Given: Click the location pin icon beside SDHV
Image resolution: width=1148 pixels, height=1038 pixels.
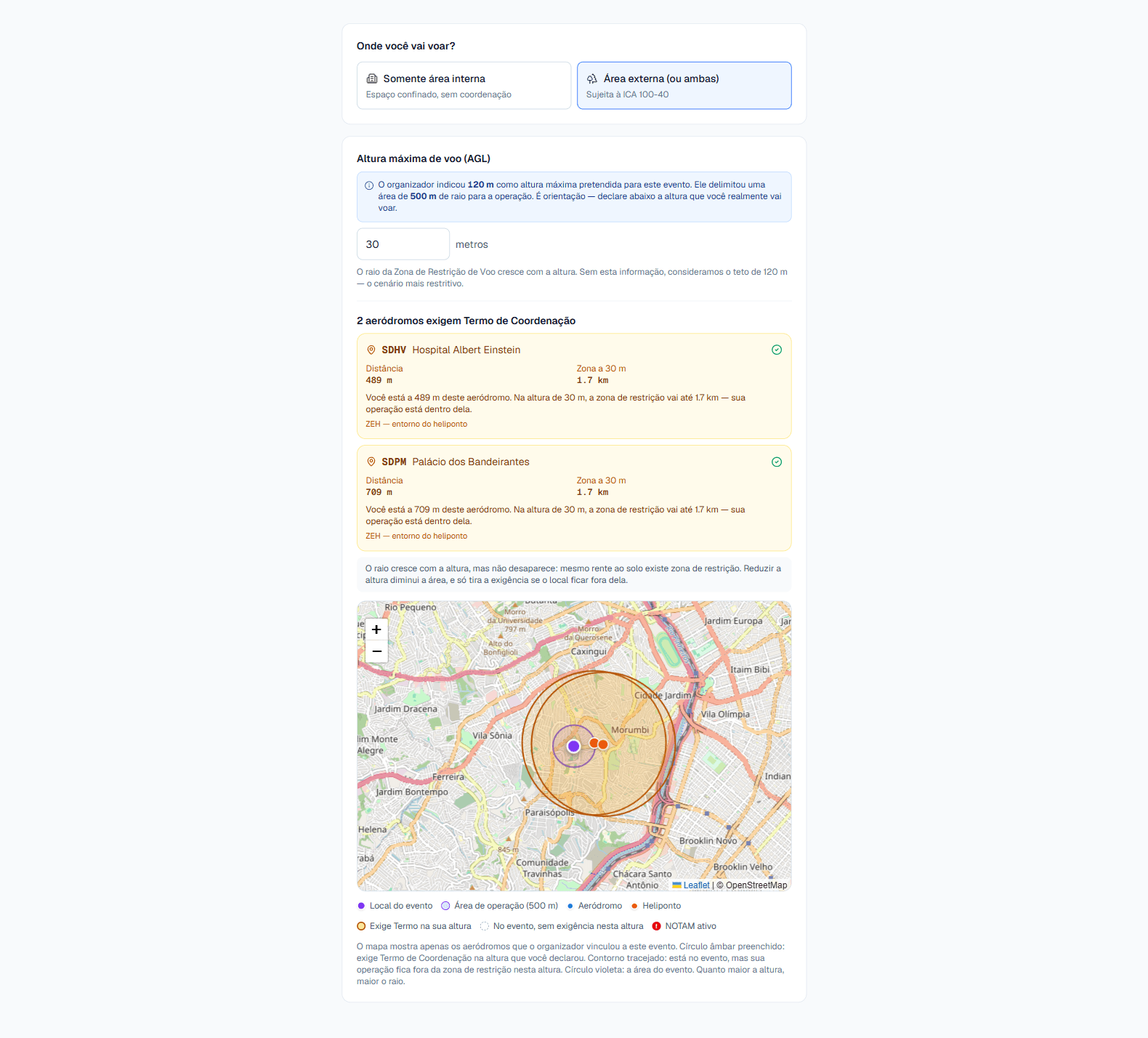Looking at the screenshot, I should [x=371, y=350].
